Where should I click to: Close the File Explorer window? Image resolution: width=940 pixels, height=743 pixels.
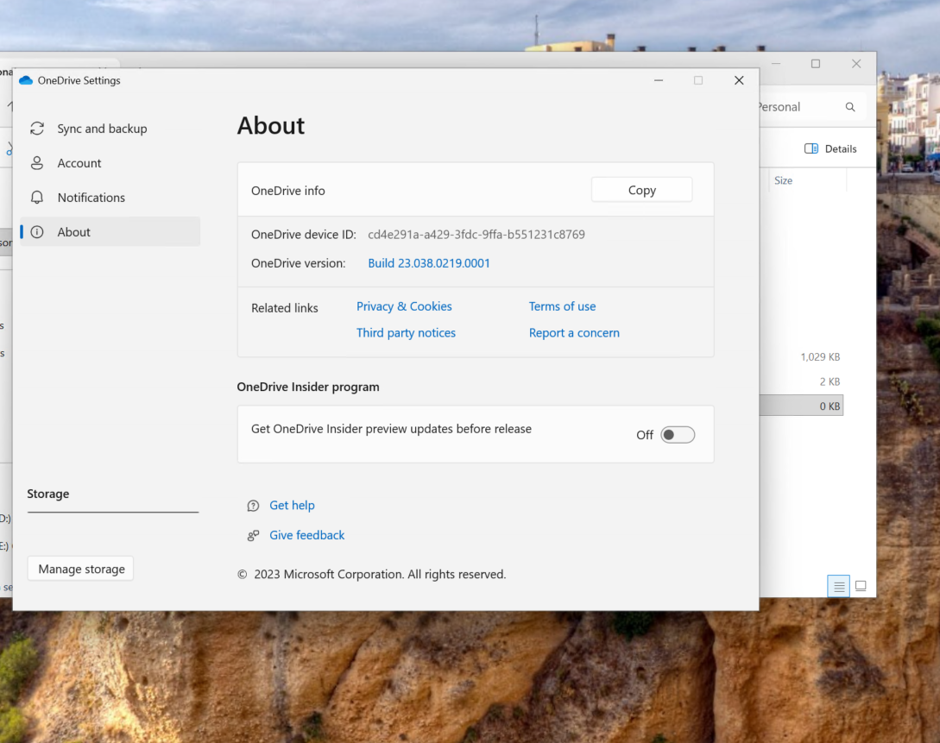(856, 64)
